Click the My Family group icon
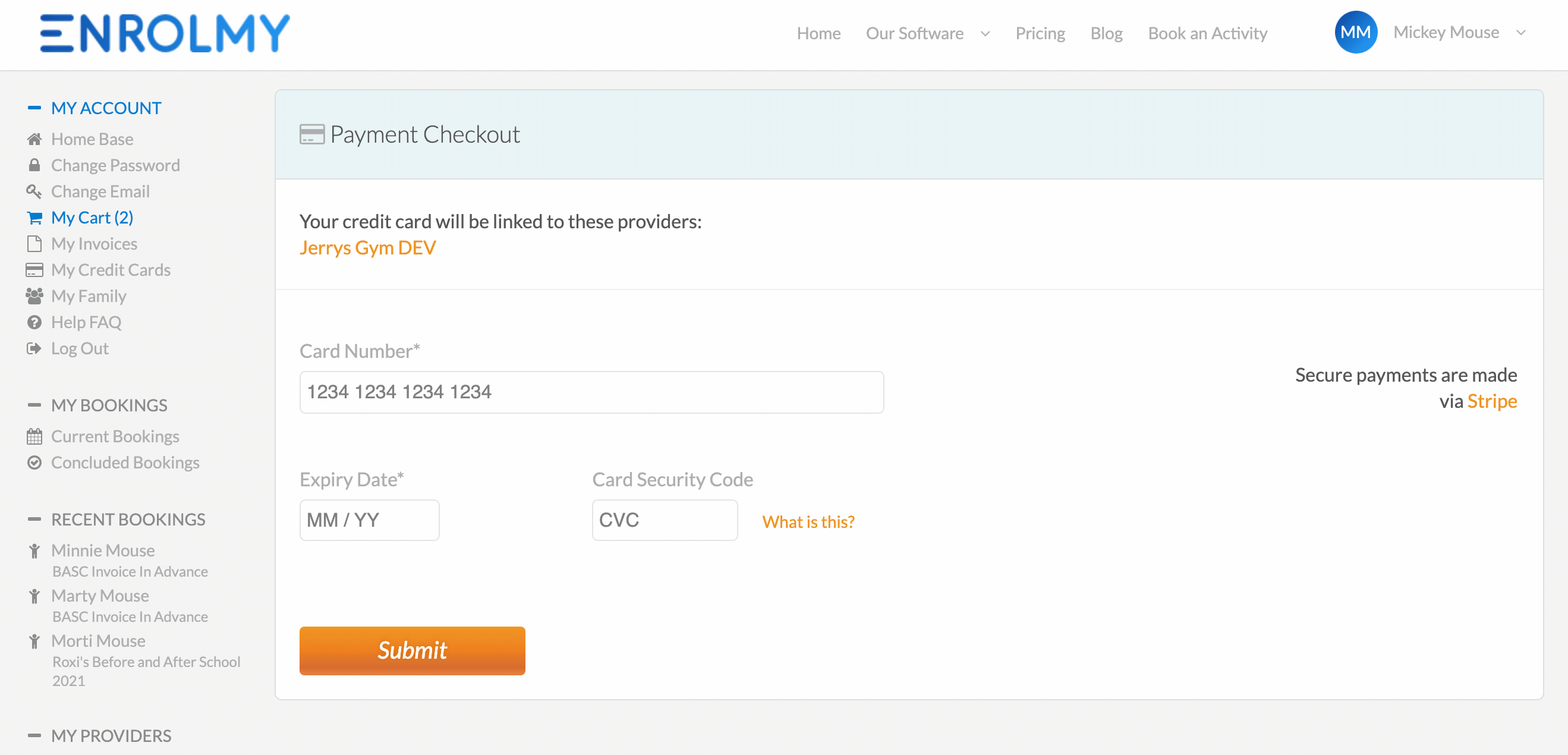The image size is (1568, 755). pos(34,297)
